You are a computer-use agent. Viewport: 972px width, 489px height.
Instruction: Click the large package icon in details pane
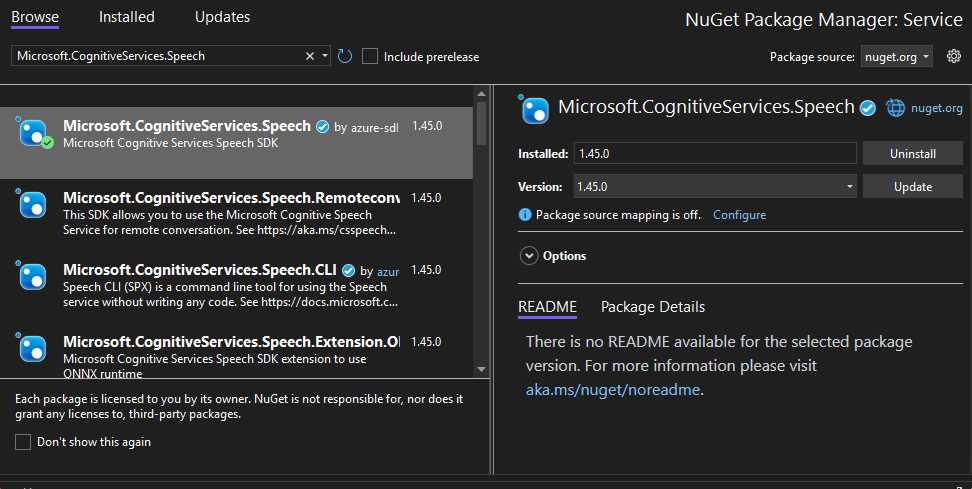(x=534, y=110)
